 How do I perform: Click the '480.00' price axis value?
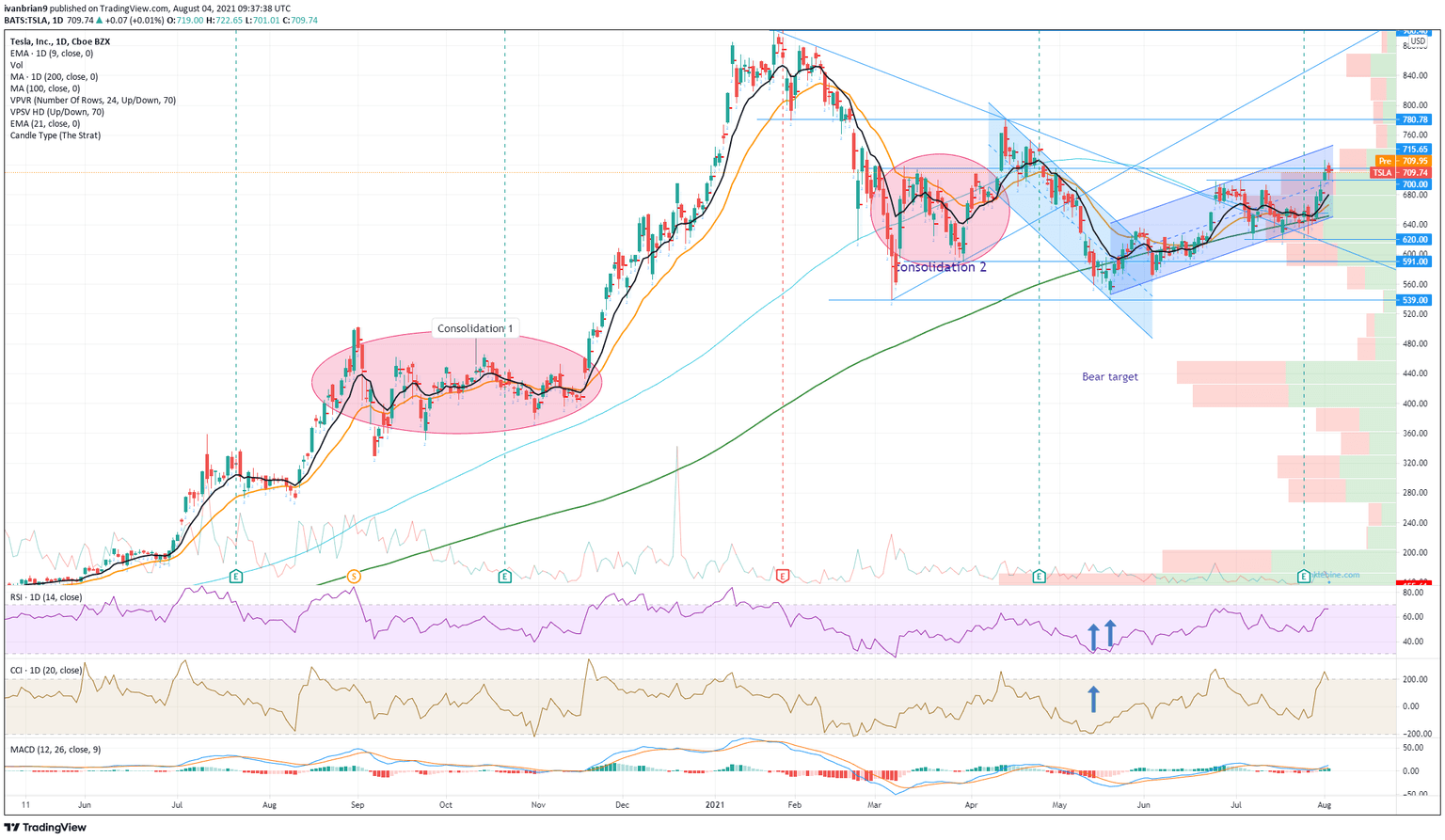[x=1416, y=344]
